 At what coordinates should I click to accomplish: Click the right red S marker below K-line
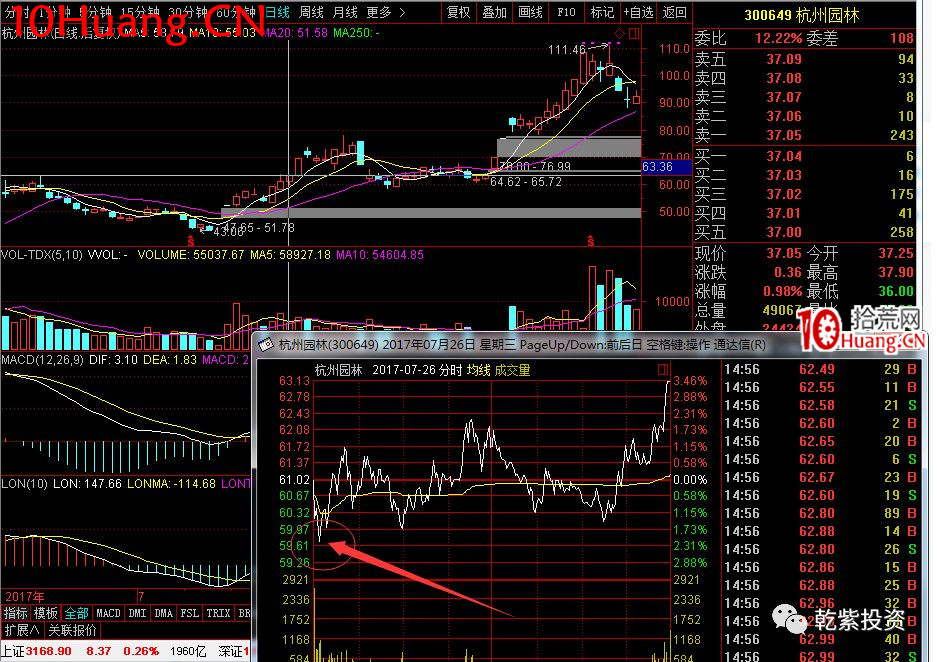pos(590,241)
